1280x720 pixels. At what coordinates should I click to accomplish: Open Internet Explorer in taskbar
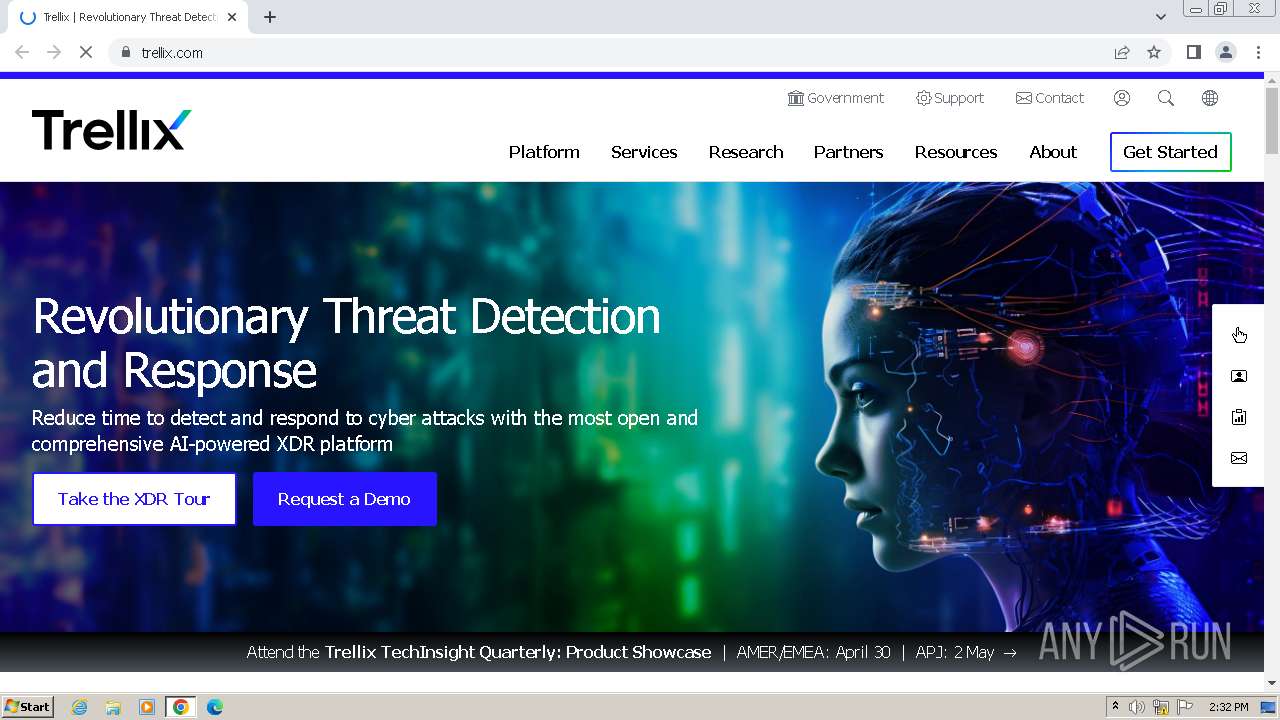[79, 707]
